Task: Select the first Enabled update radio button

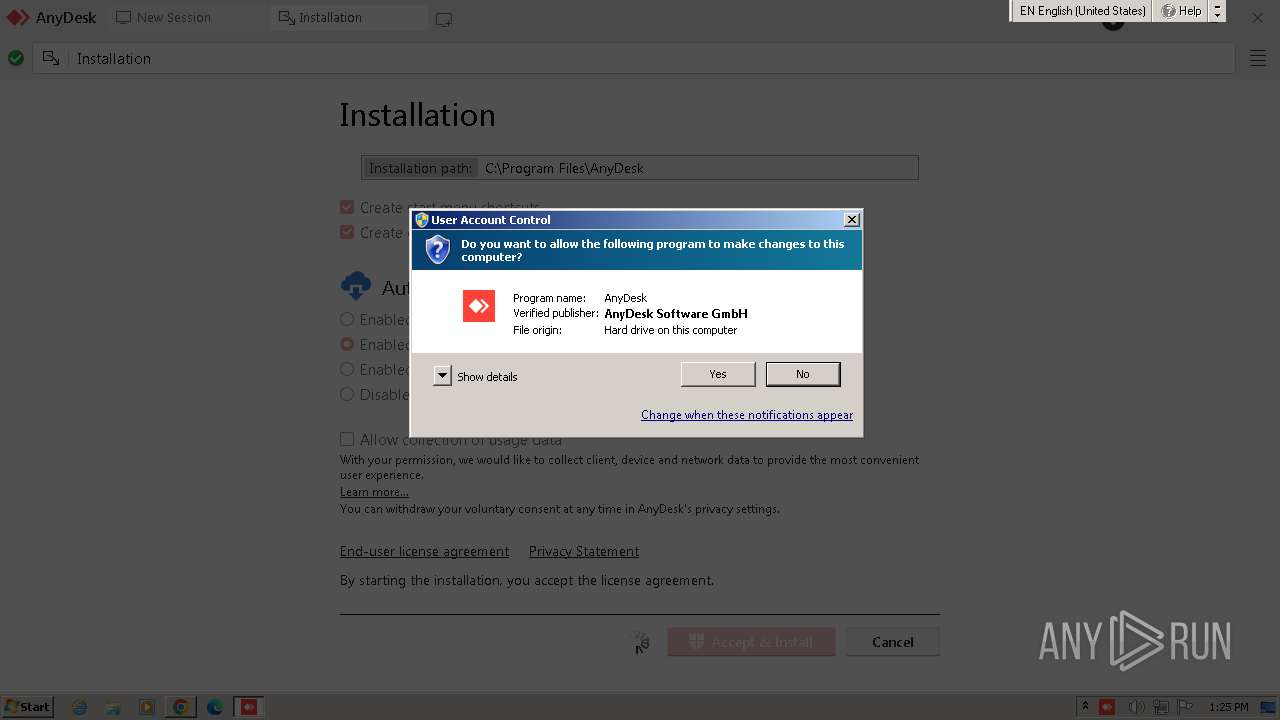Action: (x=347, y=320)
